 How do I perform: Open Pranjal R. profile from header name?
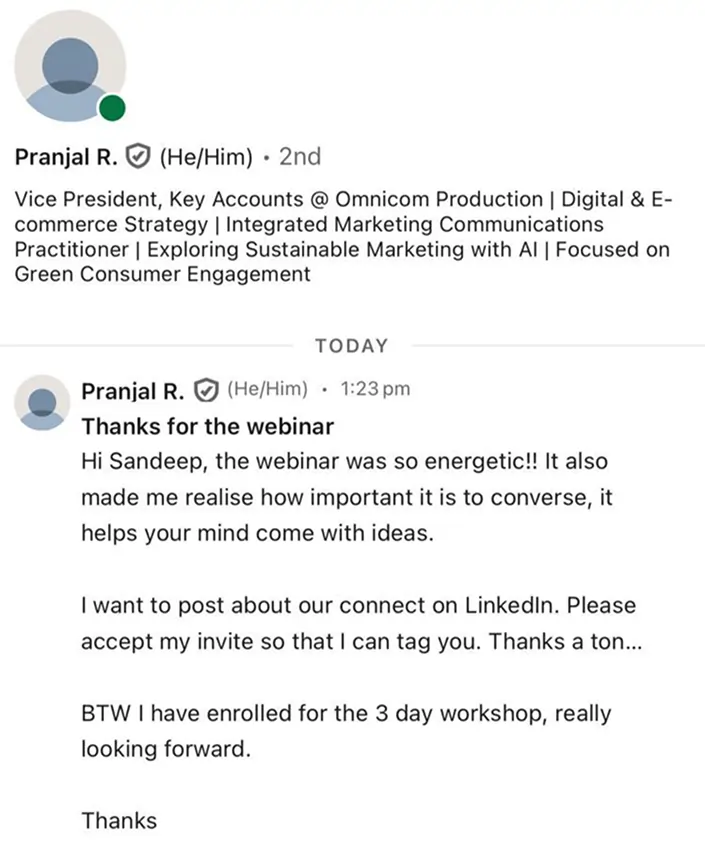(x=68, y=157)
